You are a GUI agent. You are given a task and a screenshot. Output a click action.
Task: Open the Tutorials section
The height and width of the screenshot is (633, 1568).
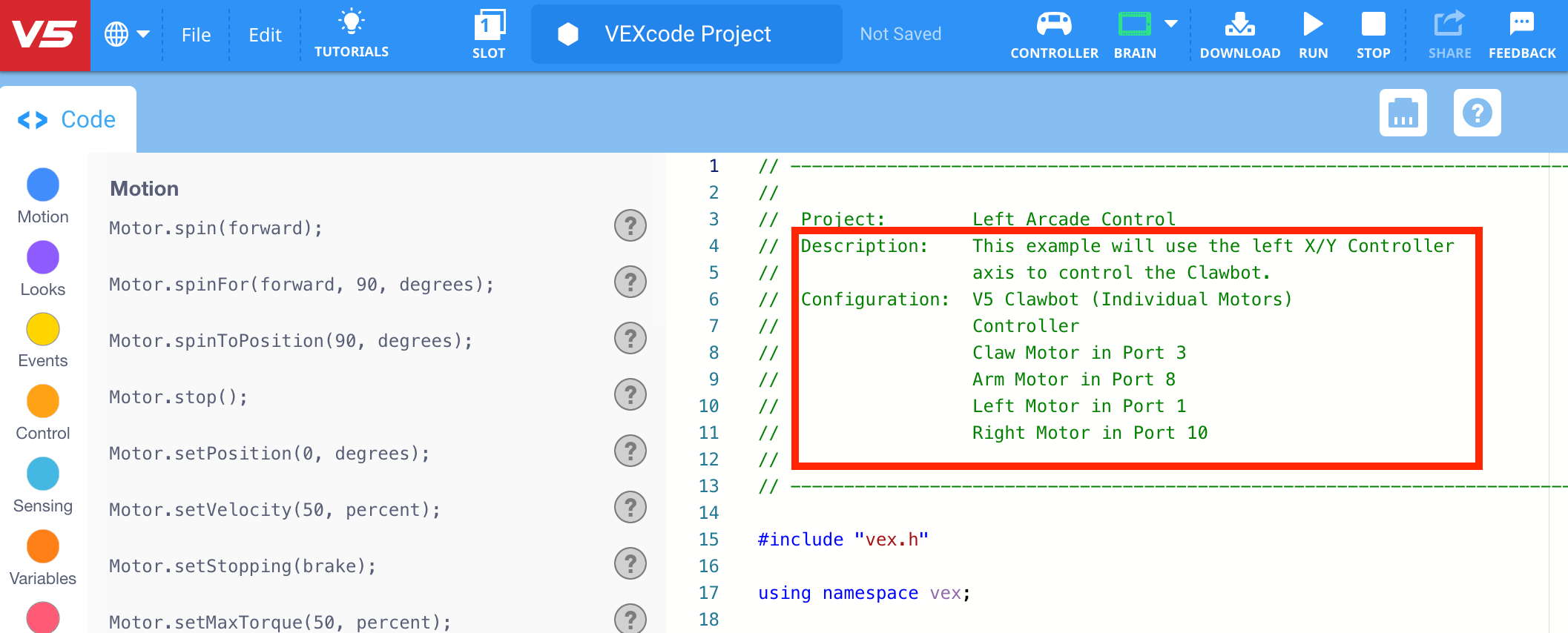(352, 33)
